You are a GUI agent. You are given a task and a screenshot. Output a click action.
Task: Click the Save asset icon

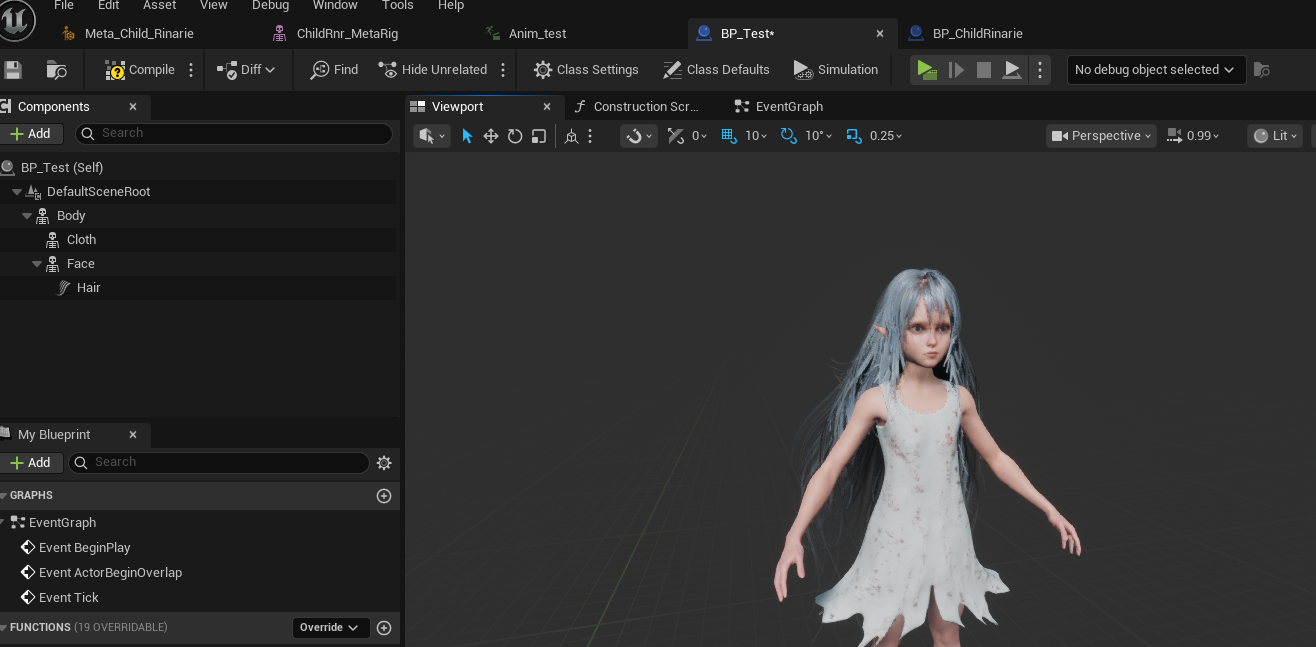pos(14,69)
